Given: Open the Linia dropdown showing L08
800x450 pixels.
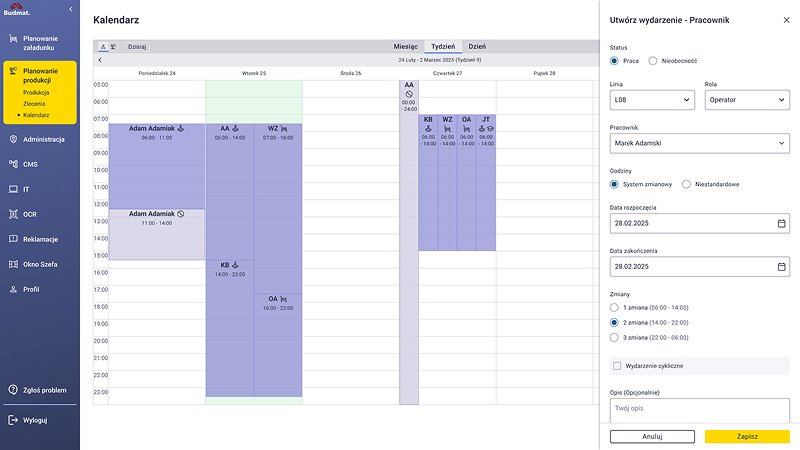Looking at the screenshot, I should coord(652,100).
